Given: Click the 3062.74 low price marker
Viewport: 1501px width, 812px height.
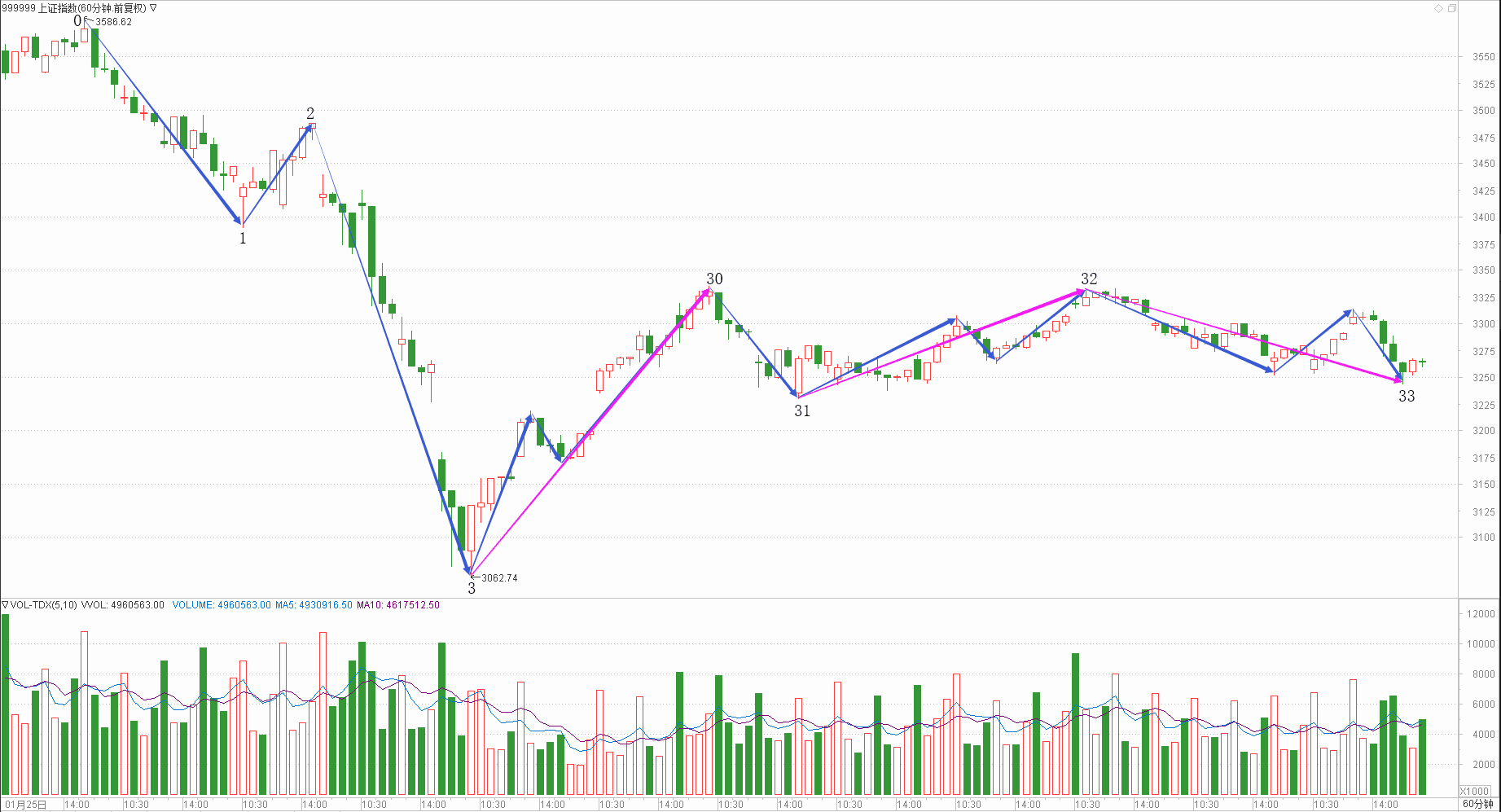Looking at the screenshot, I should point(499,578).
